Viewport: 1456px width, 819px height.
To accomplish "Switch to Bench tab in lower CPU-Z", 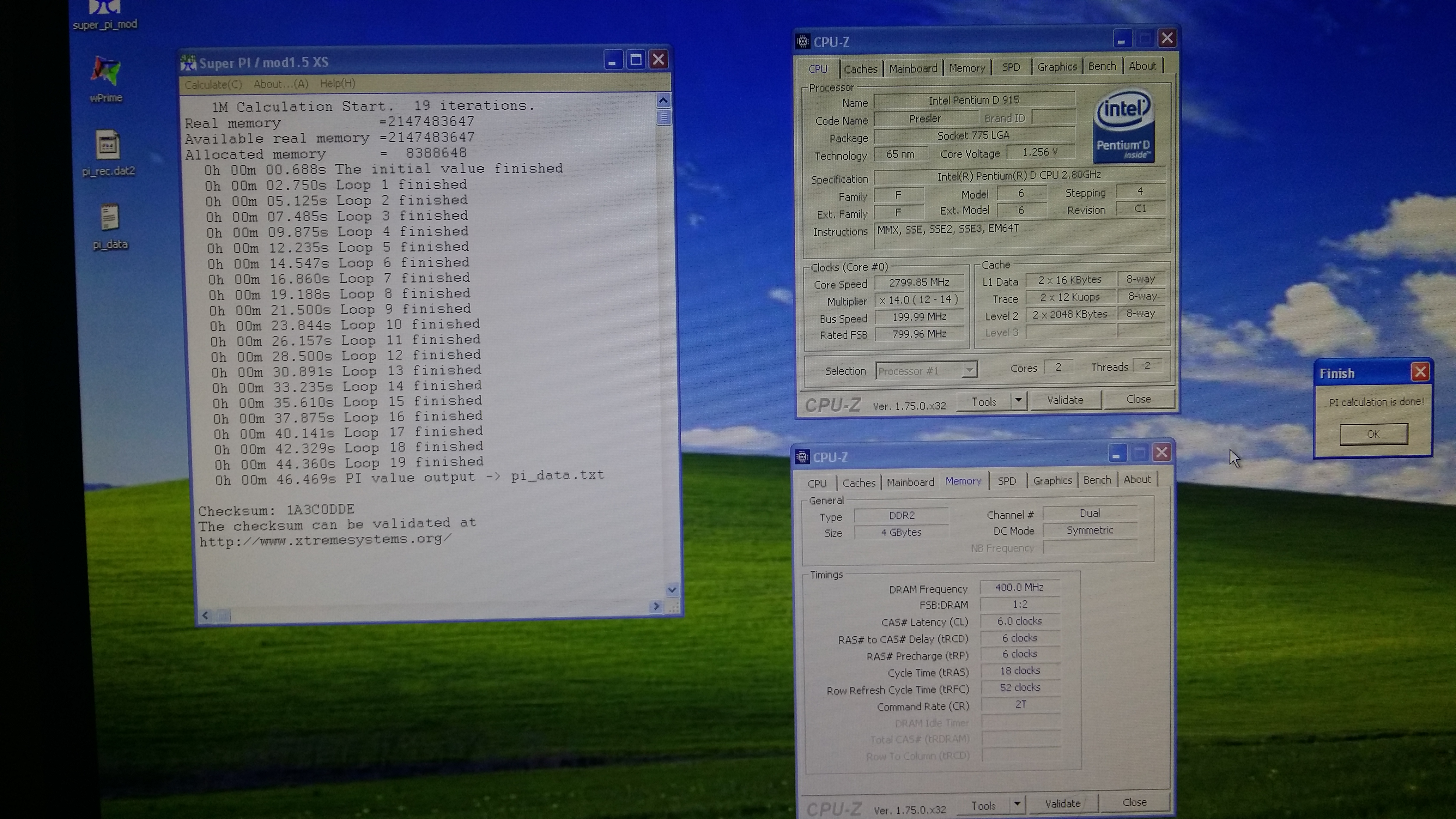I will click(1097, 480).
